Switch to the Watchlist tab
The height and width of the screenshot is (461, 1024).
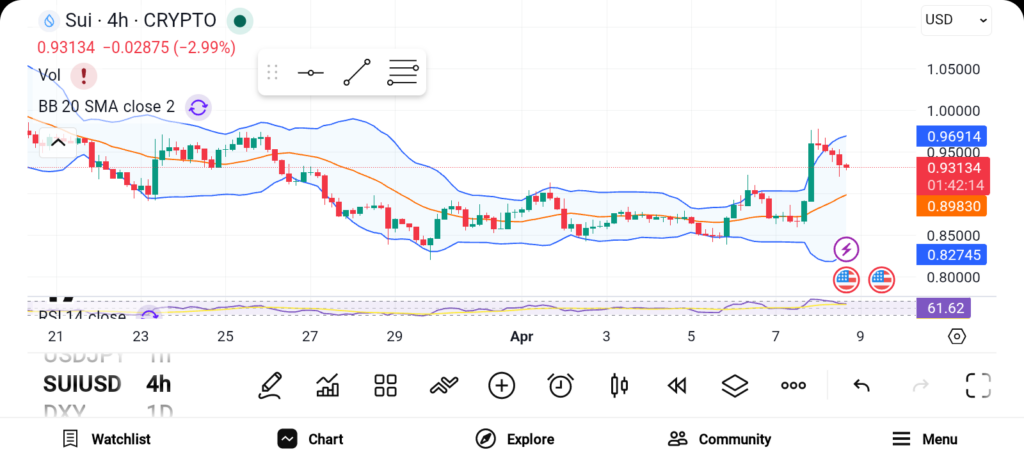[106, 439]
